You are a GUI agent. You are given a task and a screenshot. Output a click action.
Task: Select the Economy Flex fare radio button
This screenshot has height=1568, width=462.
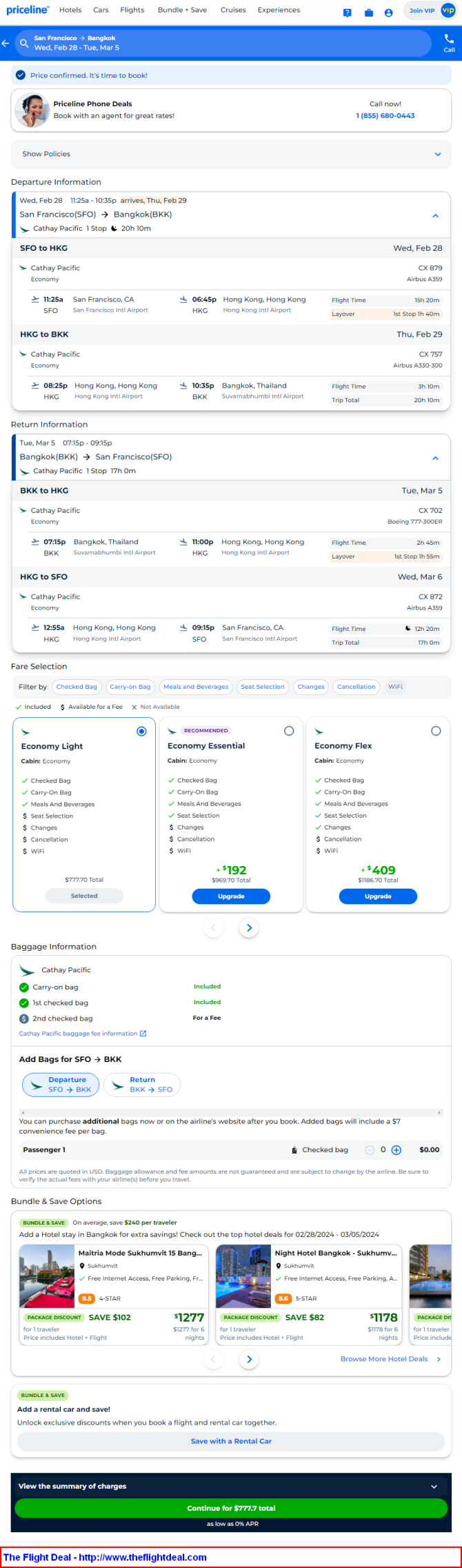[x=436, y=731]
